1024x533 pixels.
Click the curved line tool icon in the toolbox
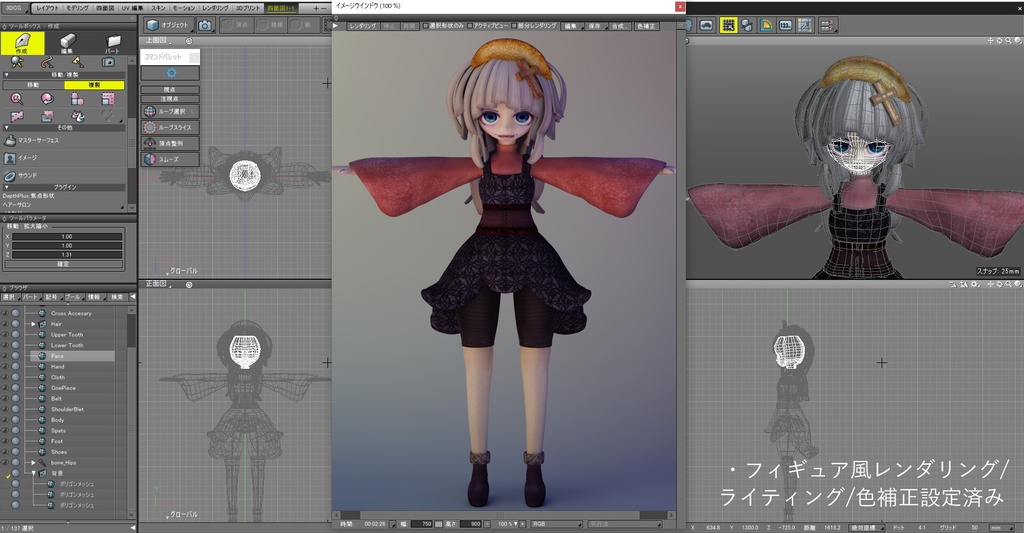tap(47, 62)
